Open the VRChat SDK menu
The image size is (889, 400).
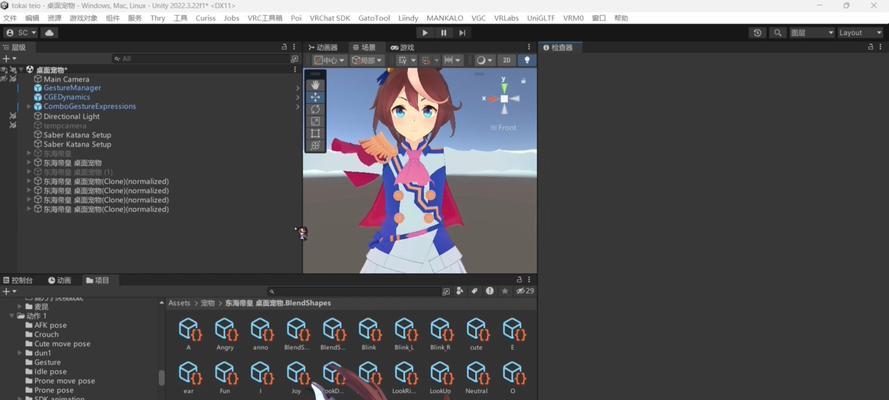tap(330, 18)
